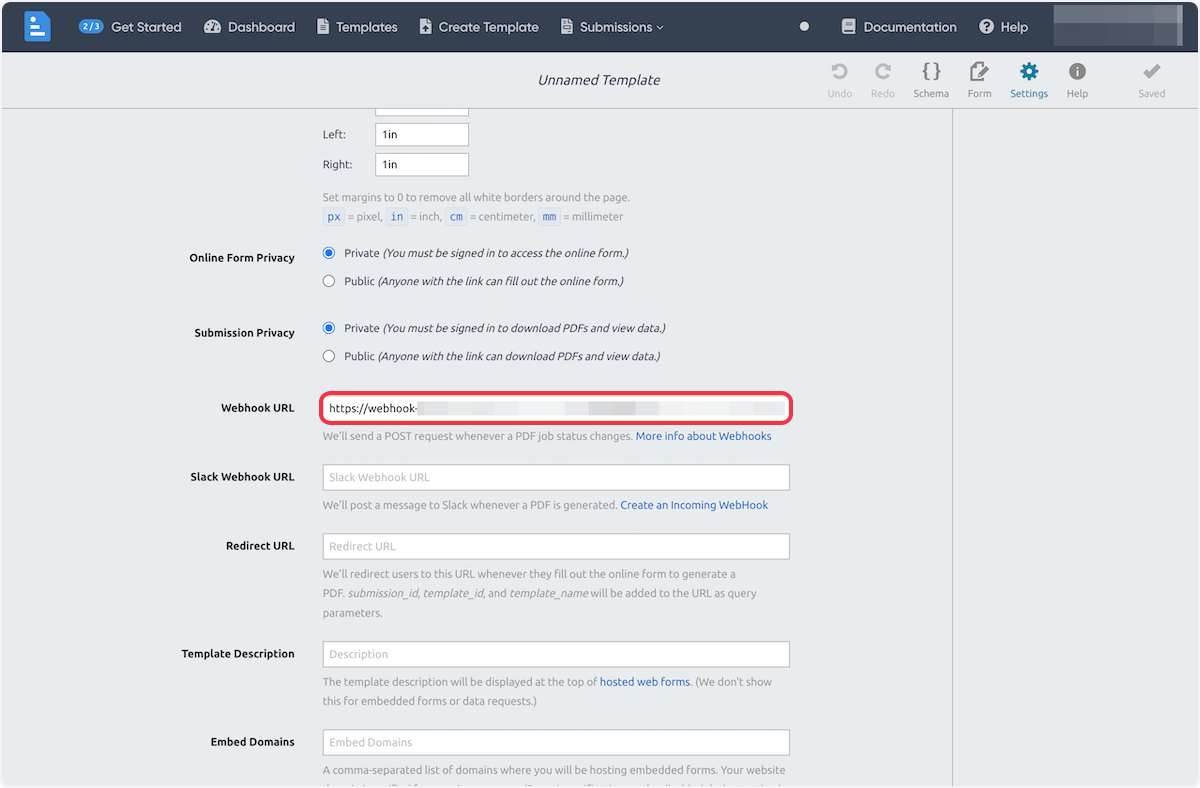Viewport: 1200px width, 788px height.
Task: Open the Templates page
Action: tap(357, 27)
